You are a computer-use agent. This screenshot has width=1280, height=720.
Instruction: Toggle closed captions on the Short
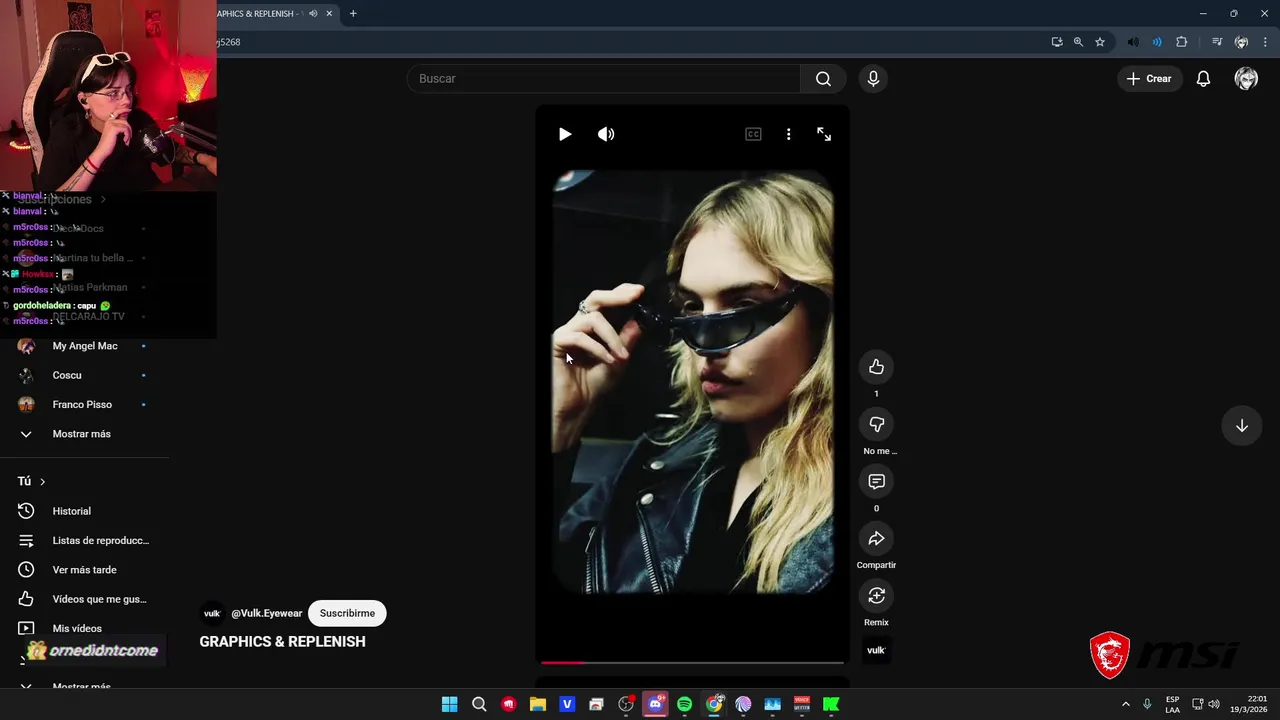point(753,134)
